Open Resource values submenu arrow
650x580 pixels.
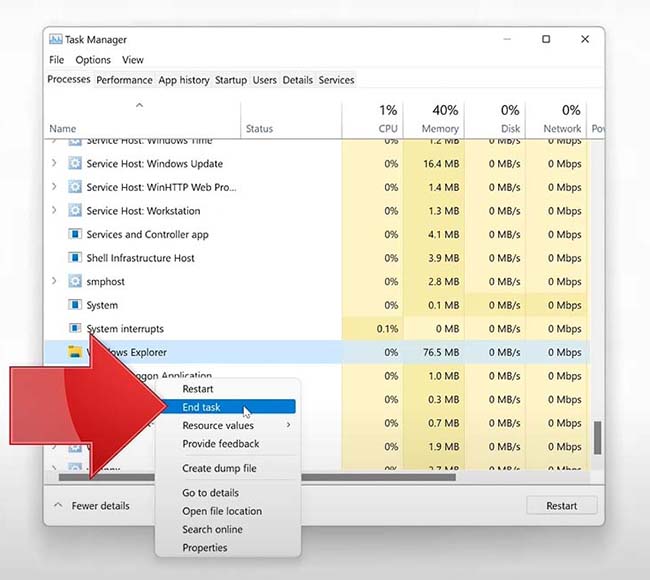pyautogui.click(x=288, y=425)
